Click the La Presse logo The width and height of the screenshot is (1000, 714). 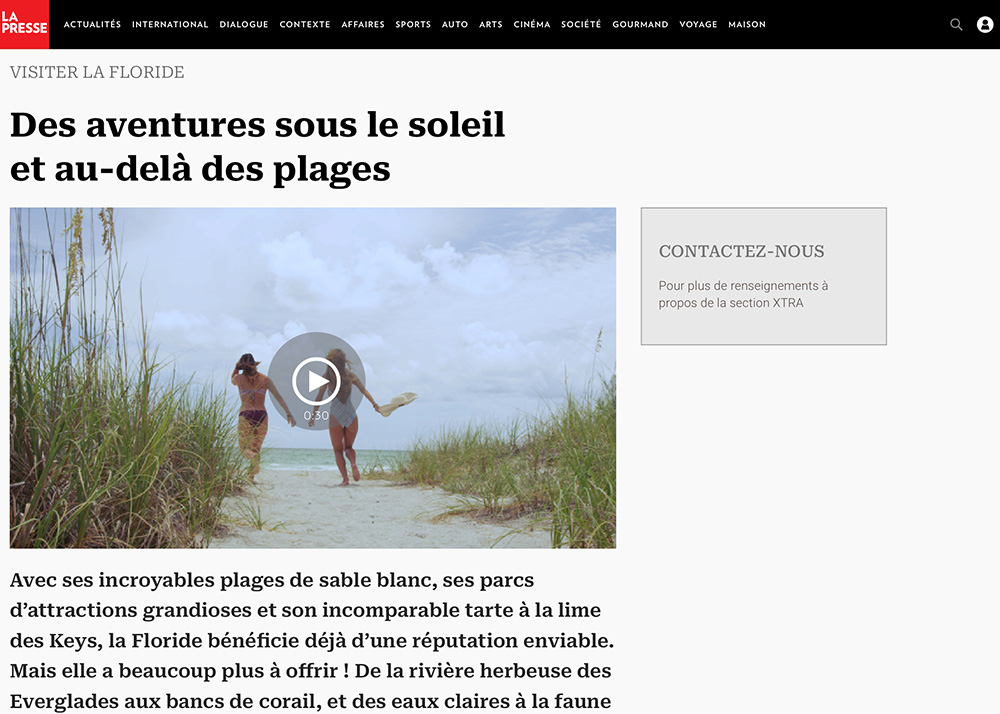pos(24,24)
